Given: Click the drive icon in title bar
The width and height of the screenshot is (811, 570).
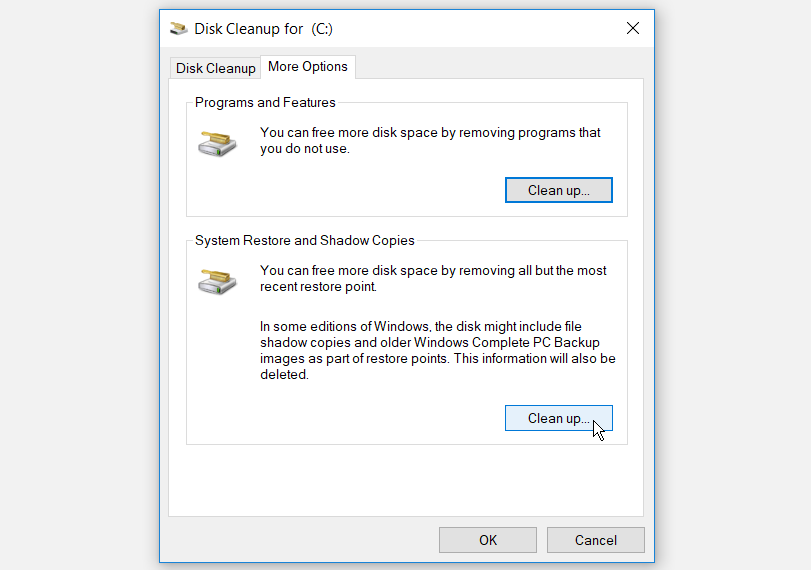Looking at the screenshot, I should click(x=179, y=29).
